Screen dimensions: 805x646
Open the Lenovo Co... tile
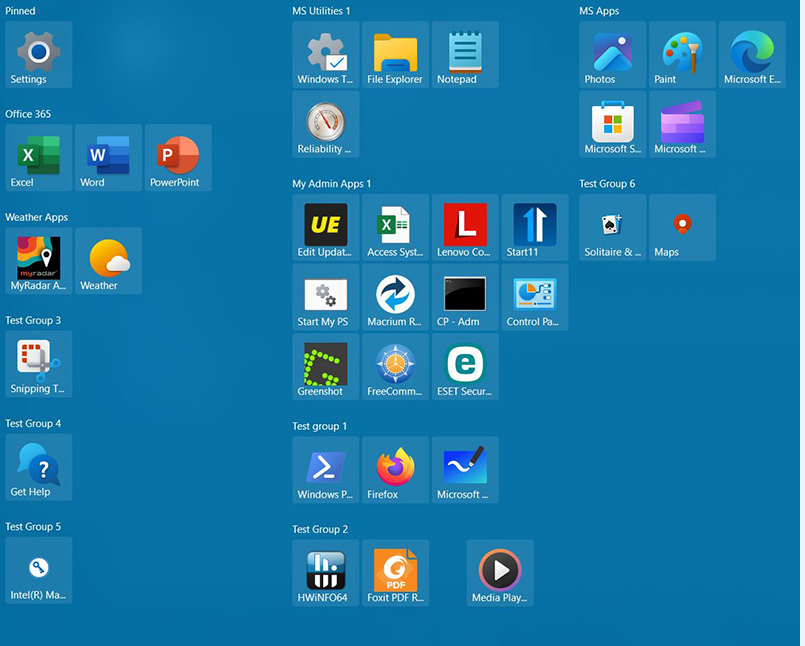[465, 227]
